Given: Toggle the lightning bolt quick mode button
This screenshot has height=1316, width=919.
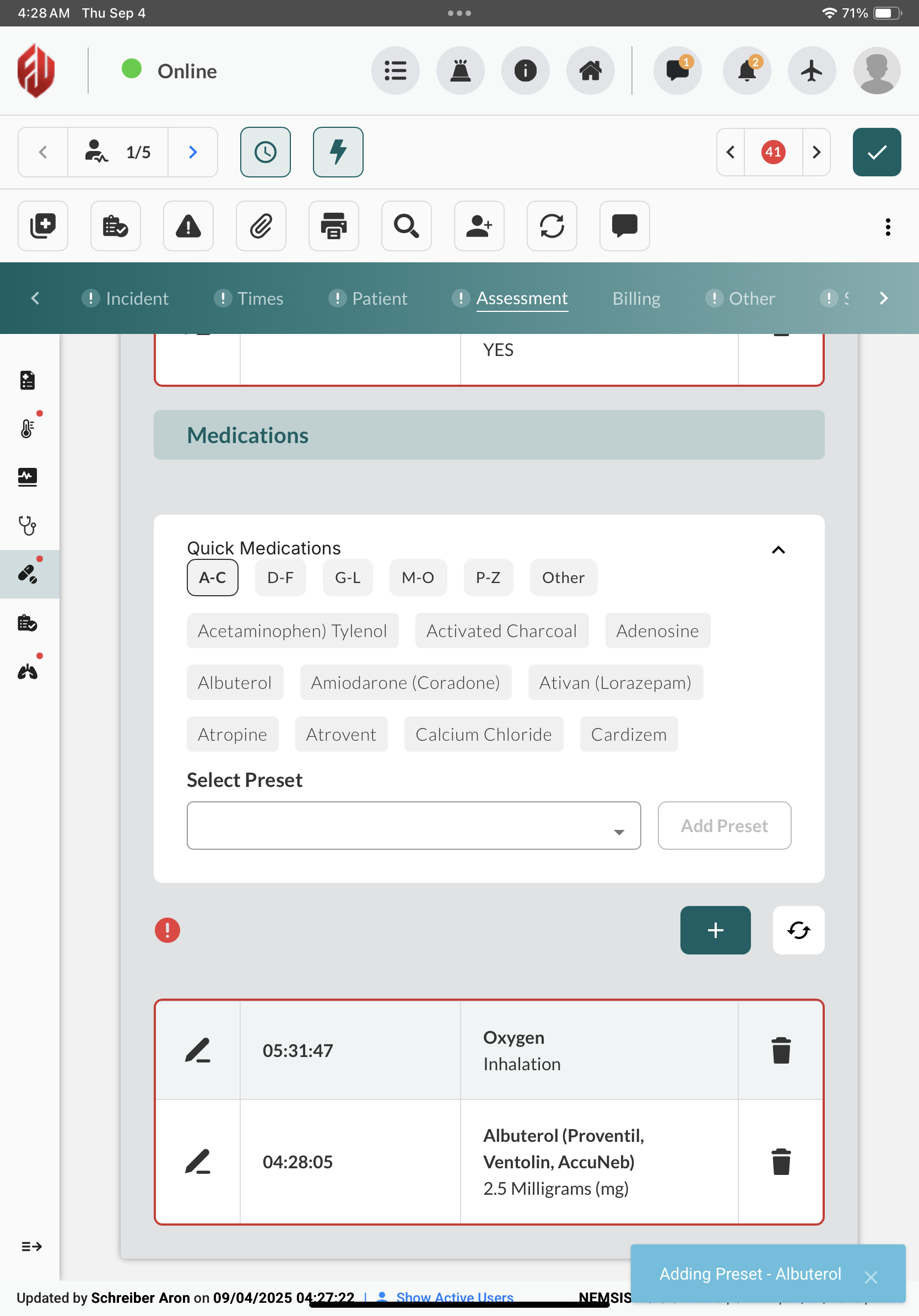Looking at the screenshot, I should pos(338,152).
